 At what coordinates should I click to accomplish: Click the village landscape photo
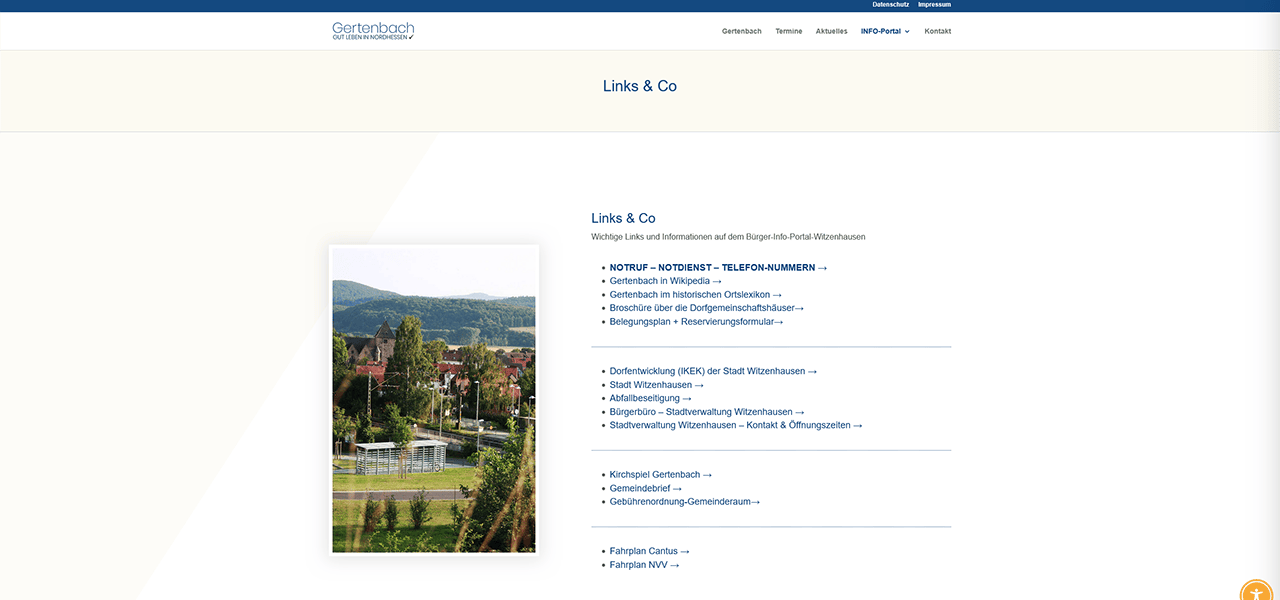(x=434, y=400)
